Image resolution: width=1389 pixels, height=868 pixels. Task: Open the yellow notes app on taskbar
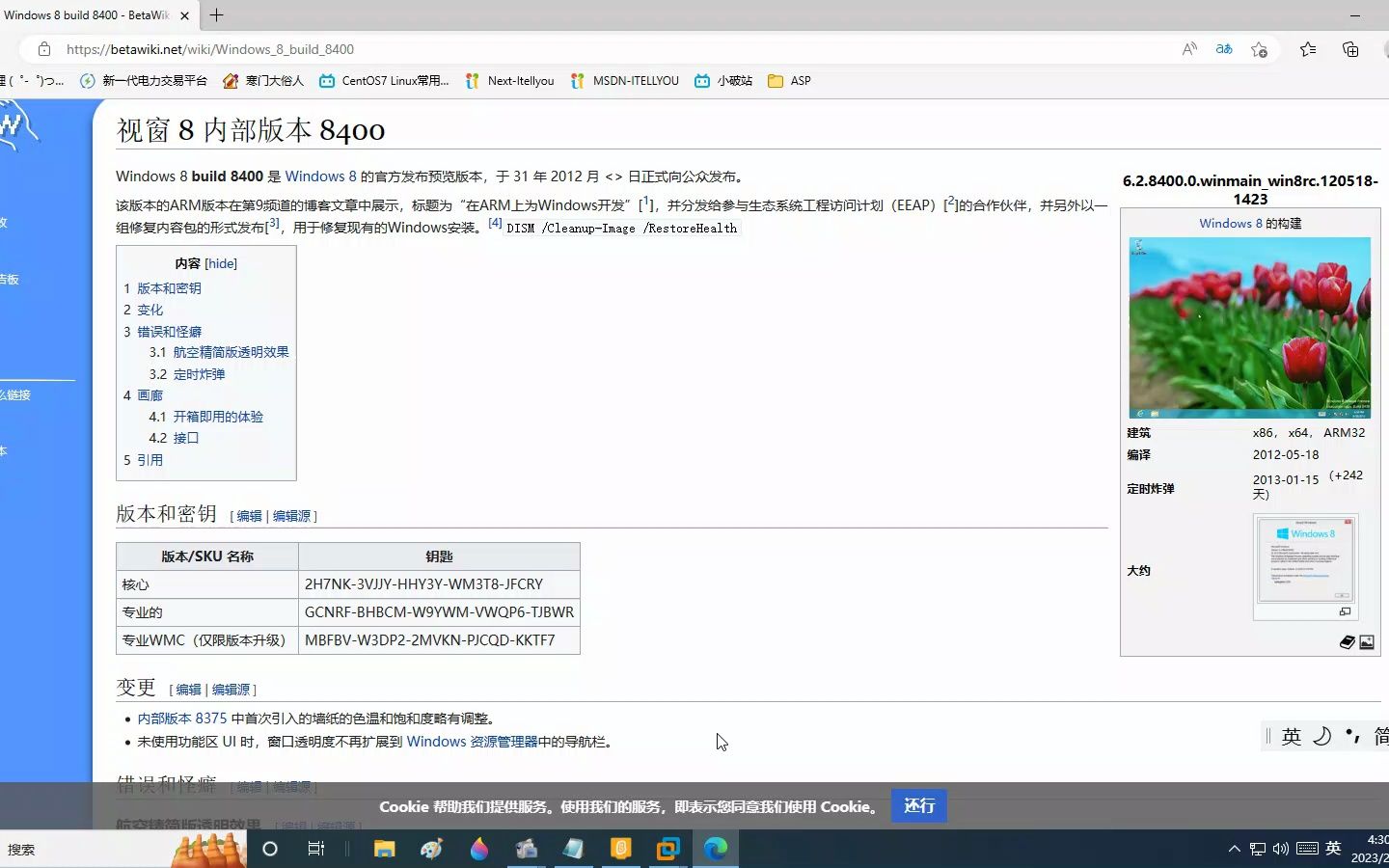(x=620, y=849)
